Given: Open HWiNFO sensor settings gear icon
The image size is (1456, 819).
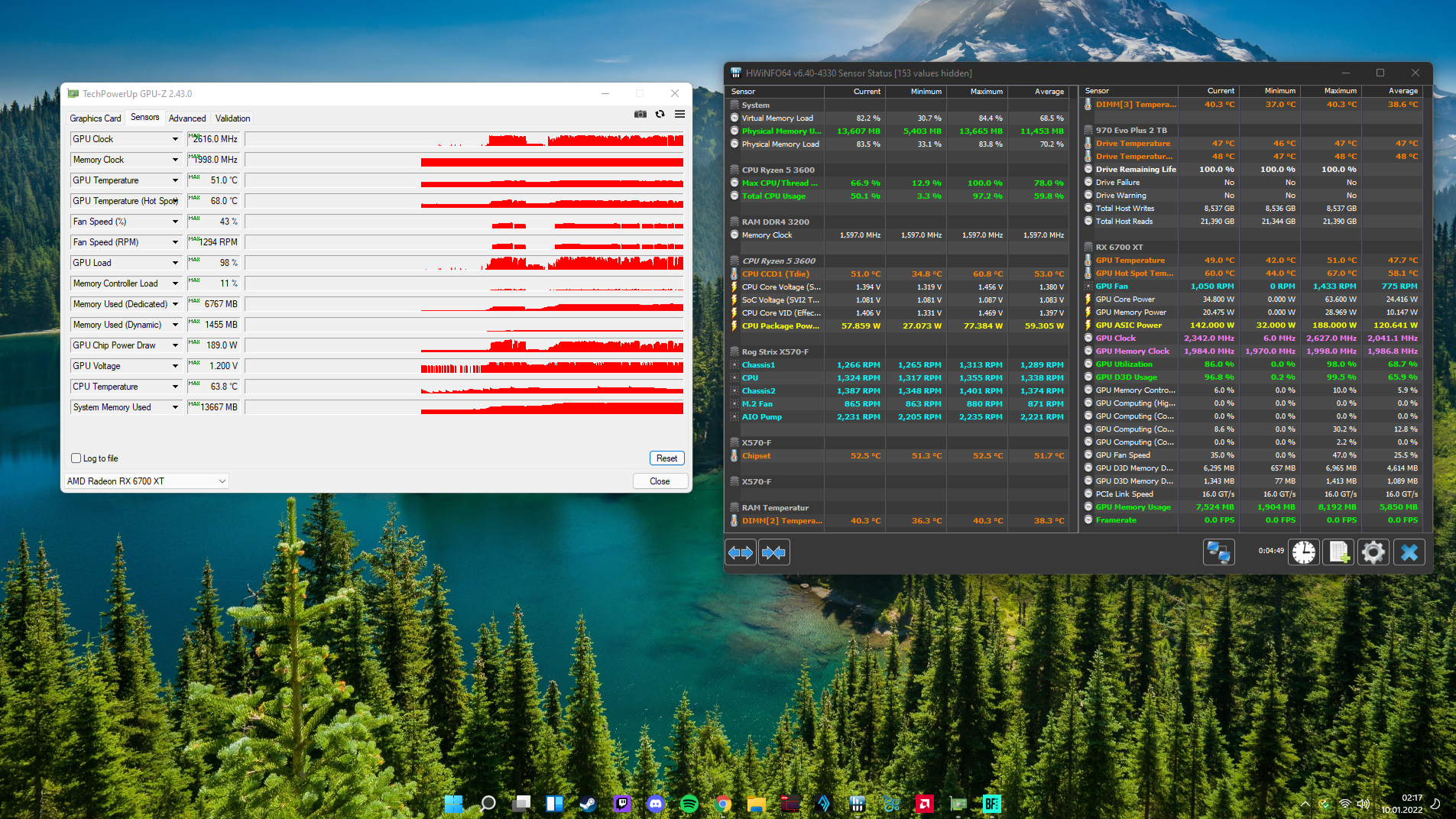Looking at the screenshot, I should pyautogui.click(x=1373, y=552).
